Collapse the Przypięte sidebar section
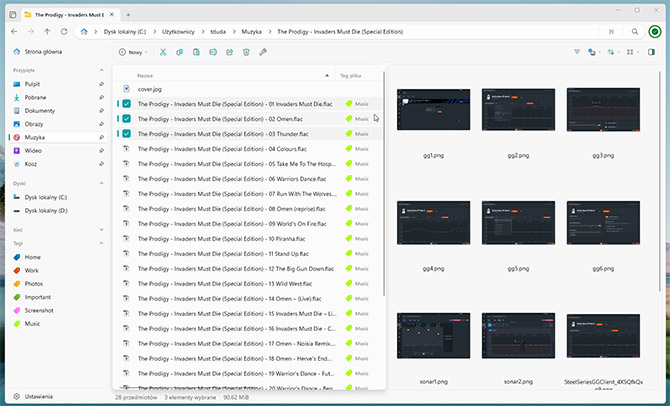 pos(101,71)
